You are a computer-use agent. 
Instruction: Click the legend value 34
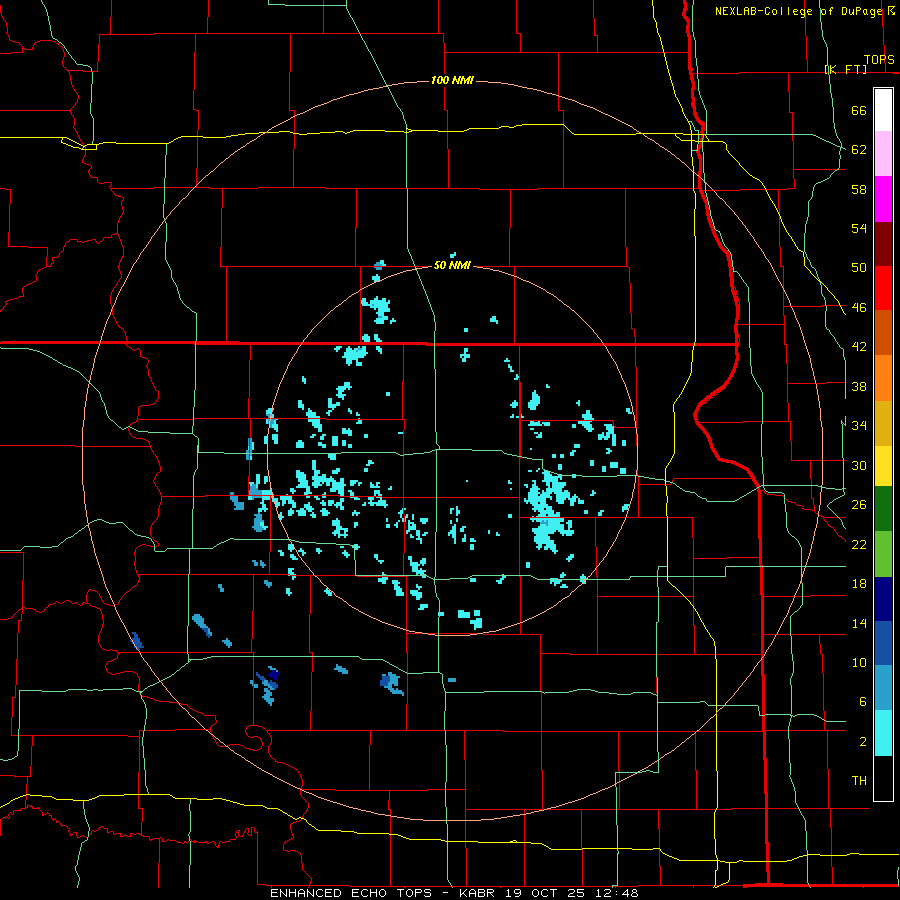(x=859, y=425)
